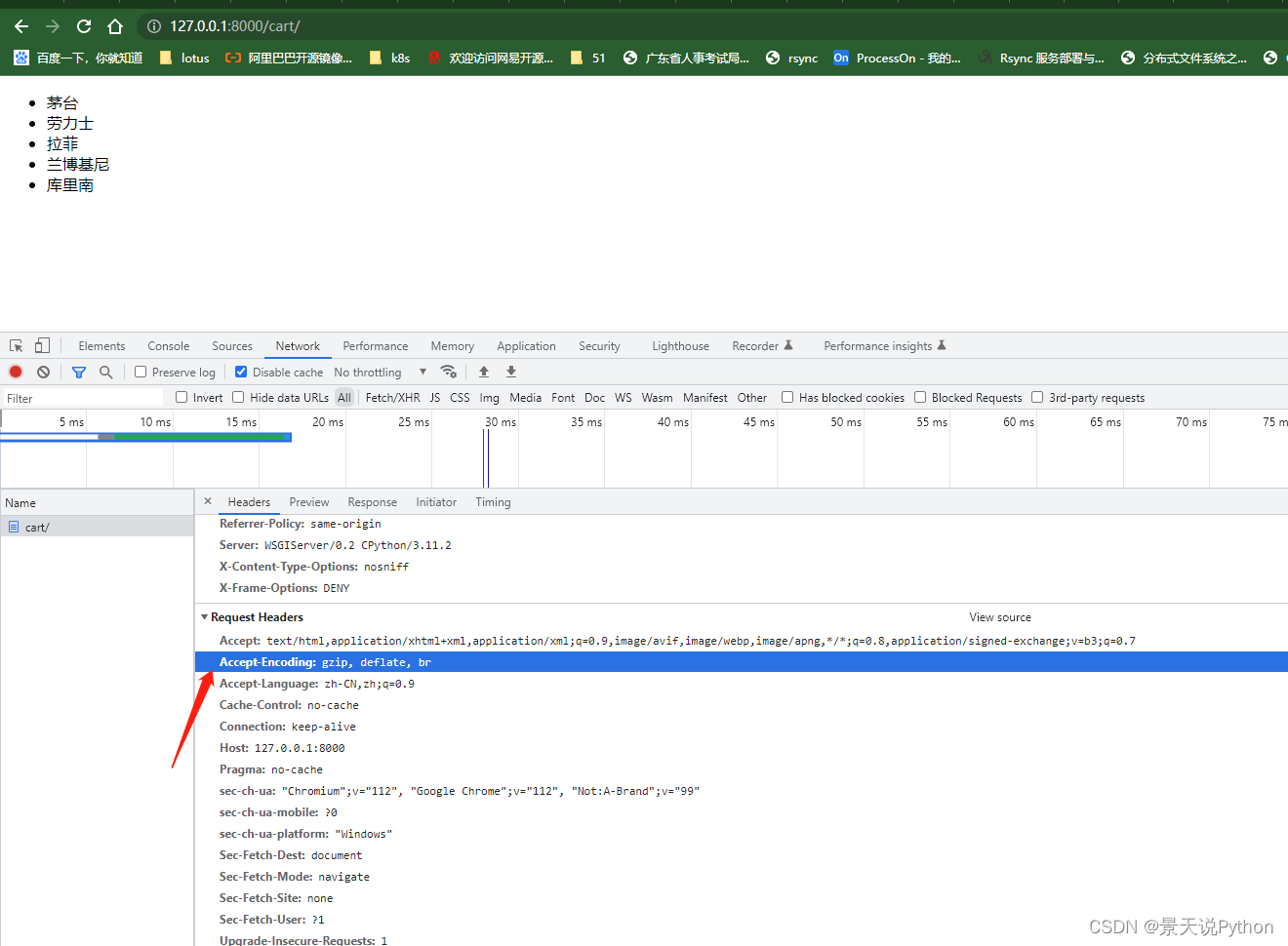This screenshot has width=1288, height=946.
Task: Switch to the Preview tab
Action: click(x=309, y=502)
